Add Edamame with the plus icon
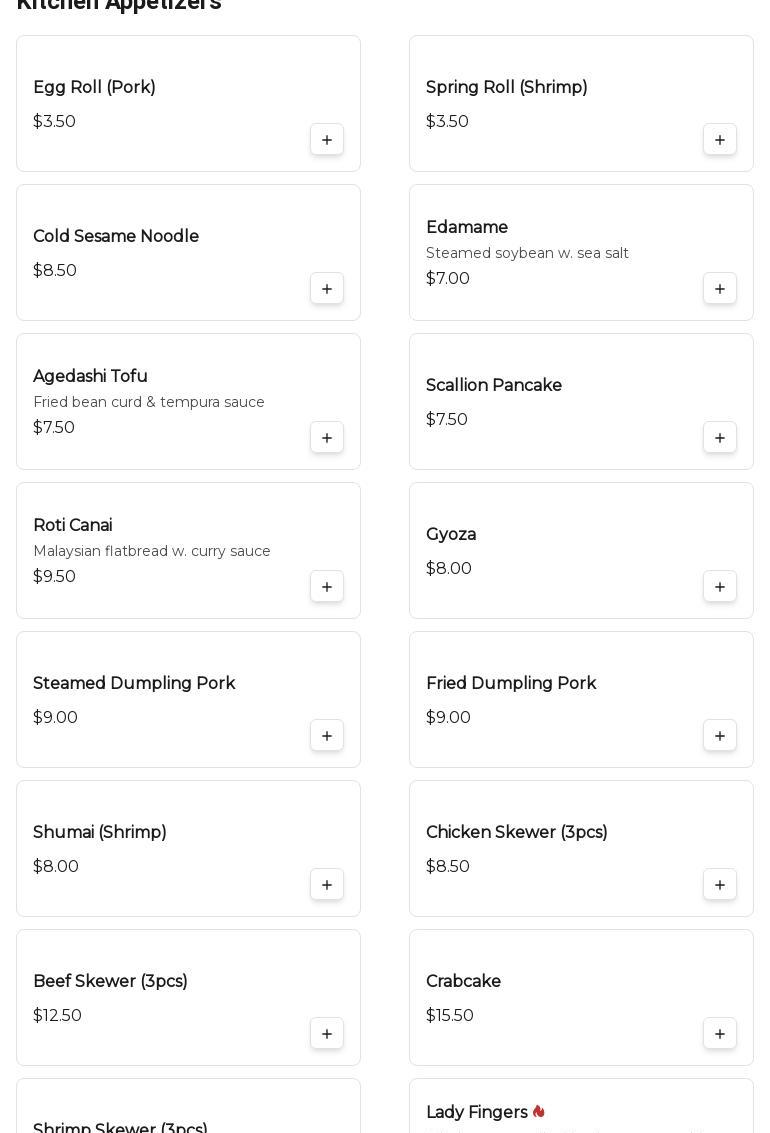 point(720,289)
